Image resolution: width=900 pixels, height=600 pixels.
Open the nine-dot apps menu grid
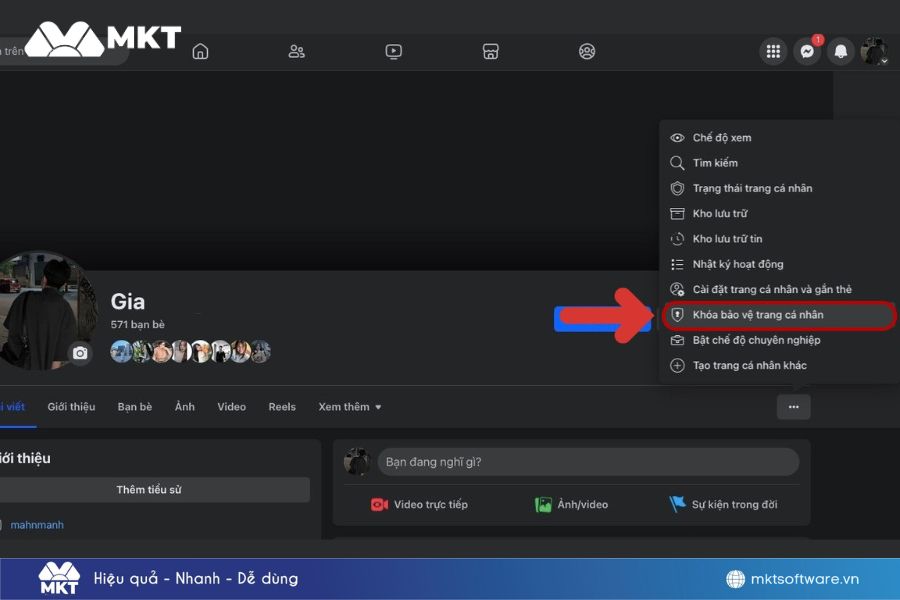773,51
